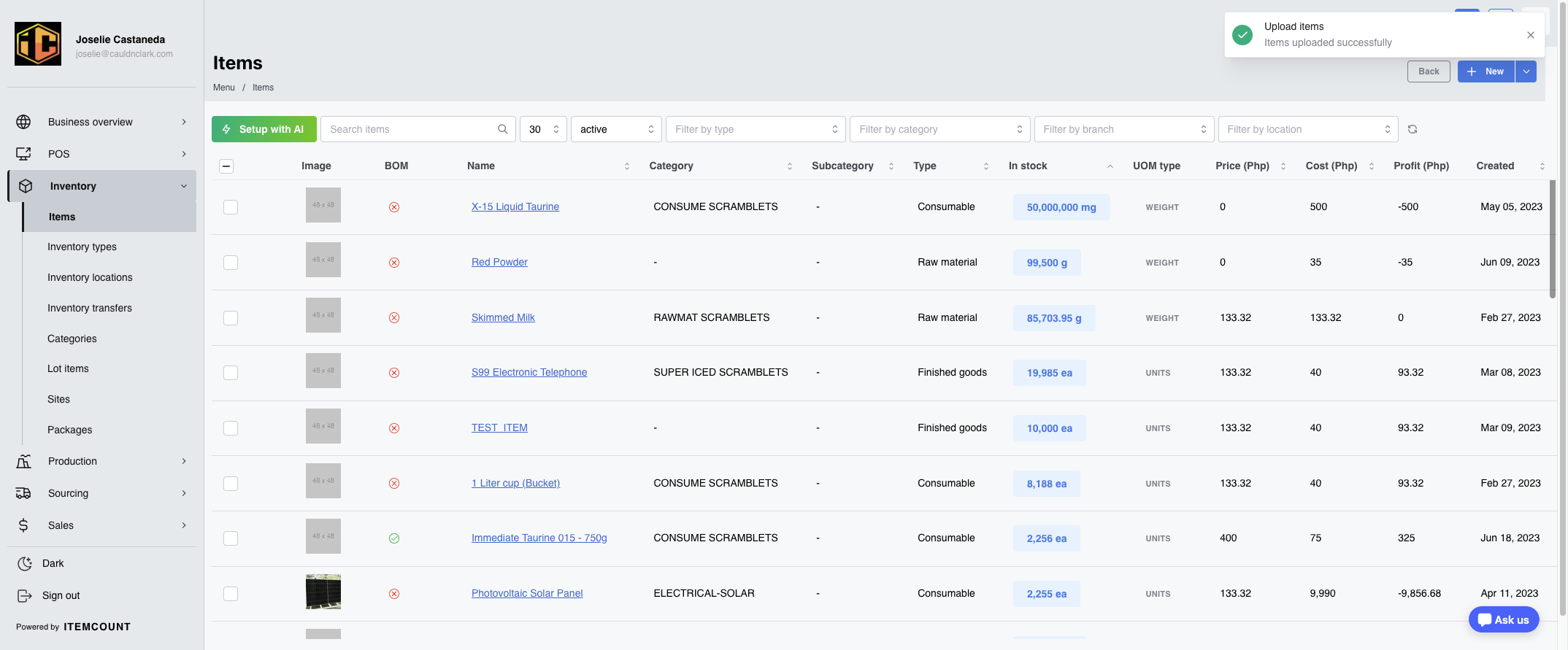Click the Back button
Image resolution: width=1568 pixels, height=650 pixels.
point(1429,71)
